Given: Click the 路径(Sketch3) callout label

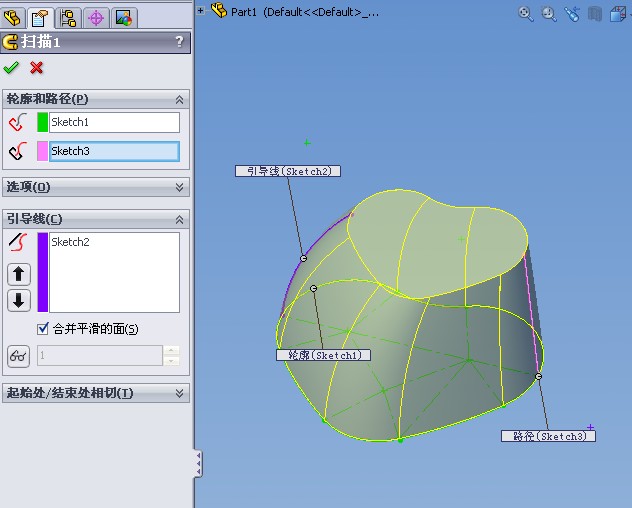Looking at the screenshot, I should [548, 436].
